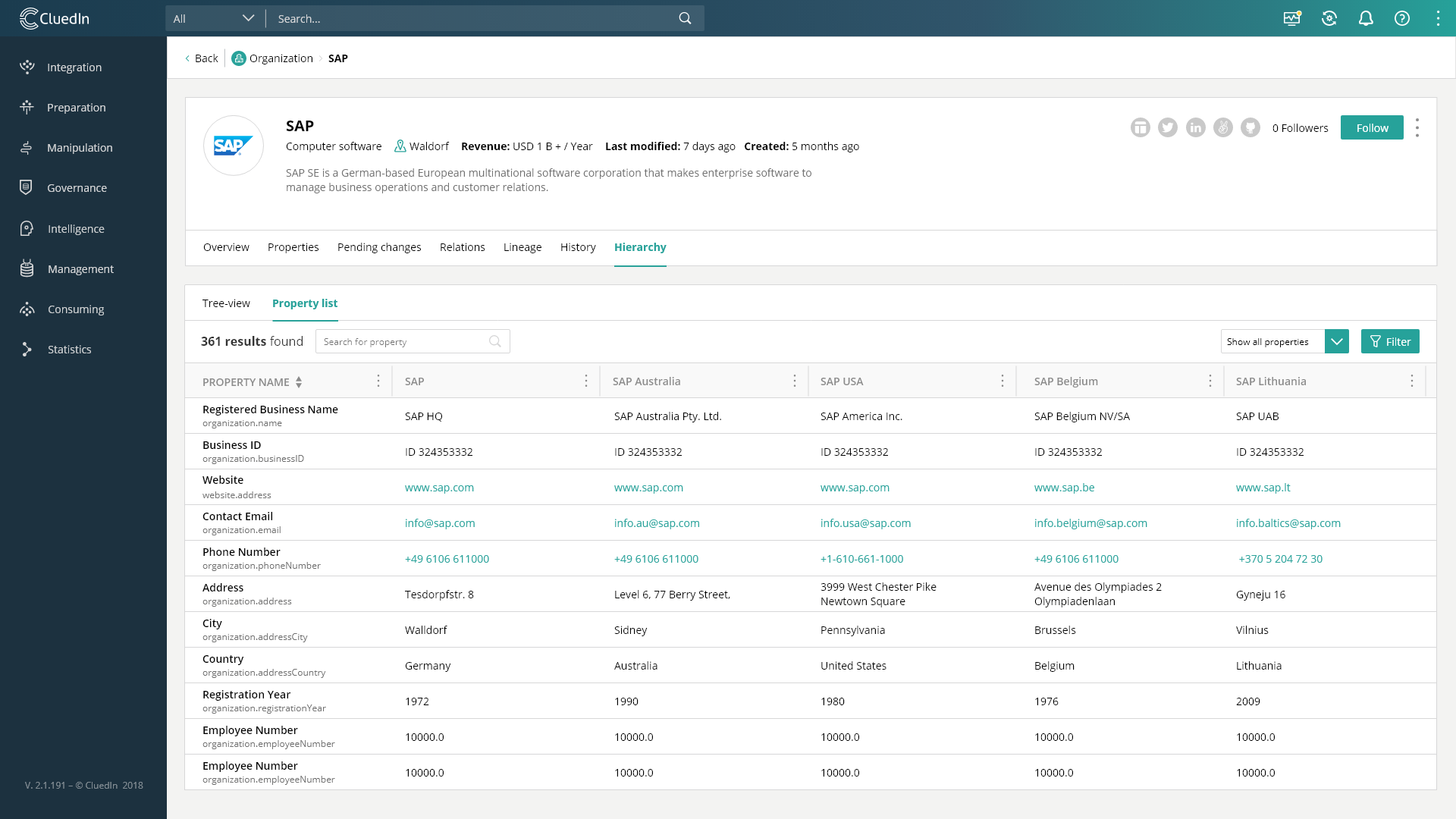The height and width of the screenshot is (819, 1456).
Task: Open the History tab
Action: [x=578, y=247]
